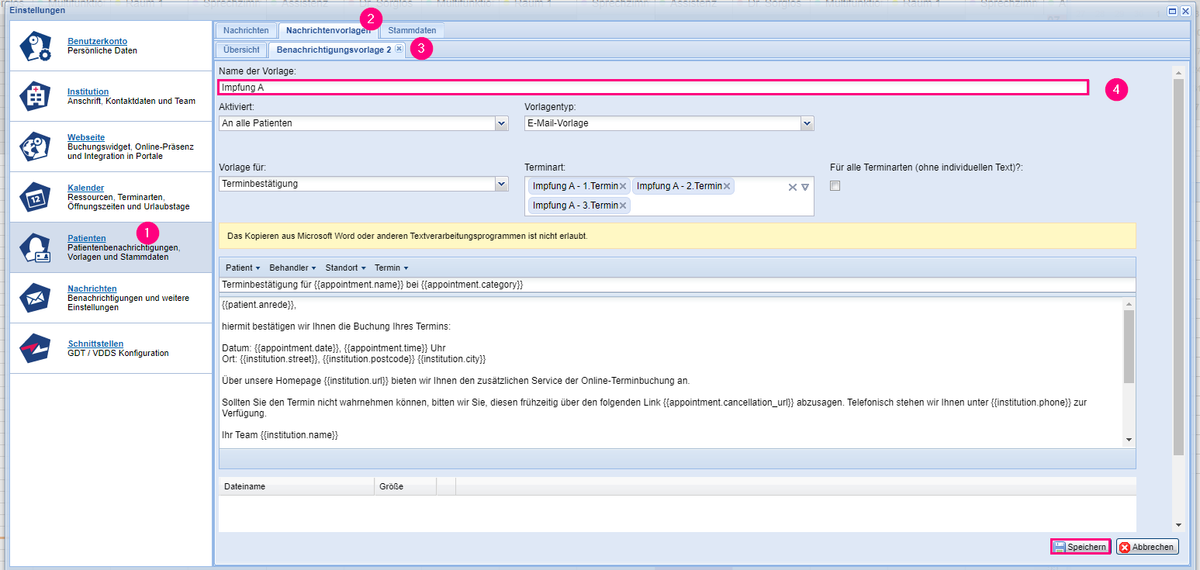This screenshot has height=570, width=1200.
Task: Select the Kalender icon in sidebar
Action: 39,196
